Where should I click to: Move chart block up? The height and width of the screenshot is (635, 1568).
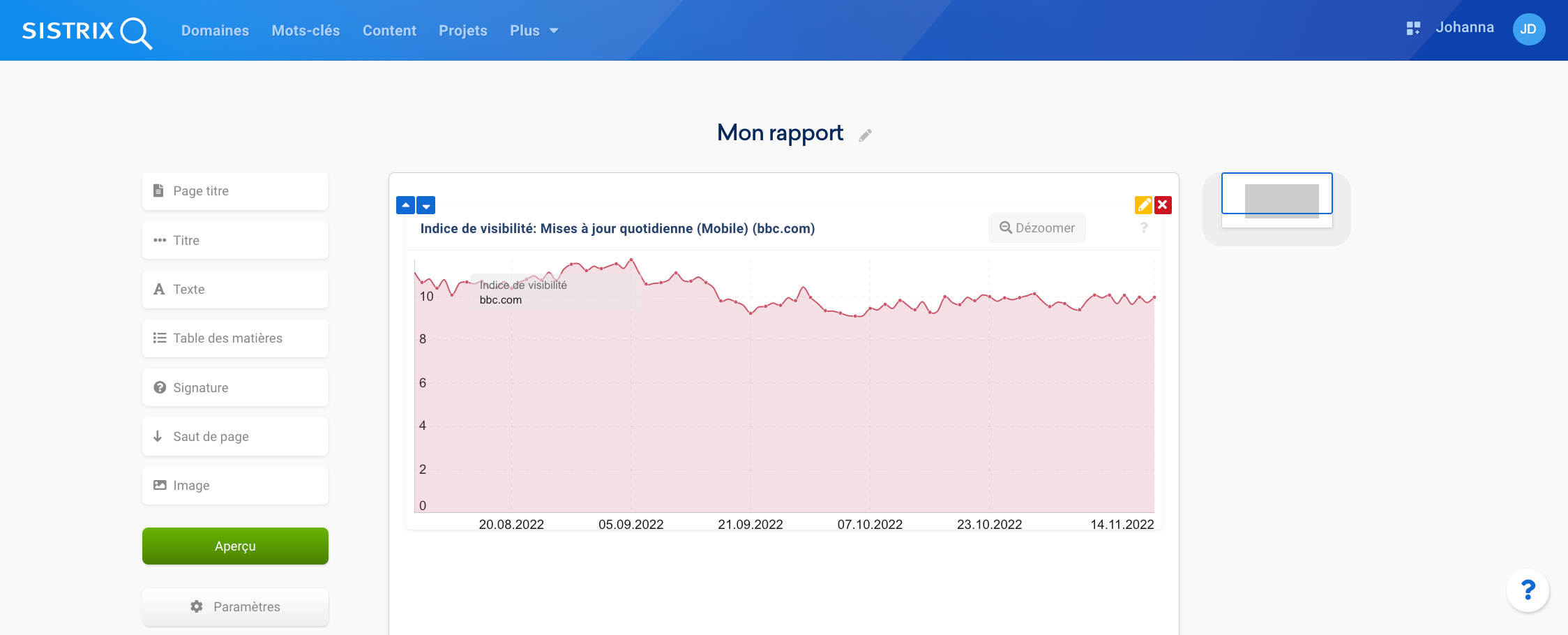tap(405, 205)
